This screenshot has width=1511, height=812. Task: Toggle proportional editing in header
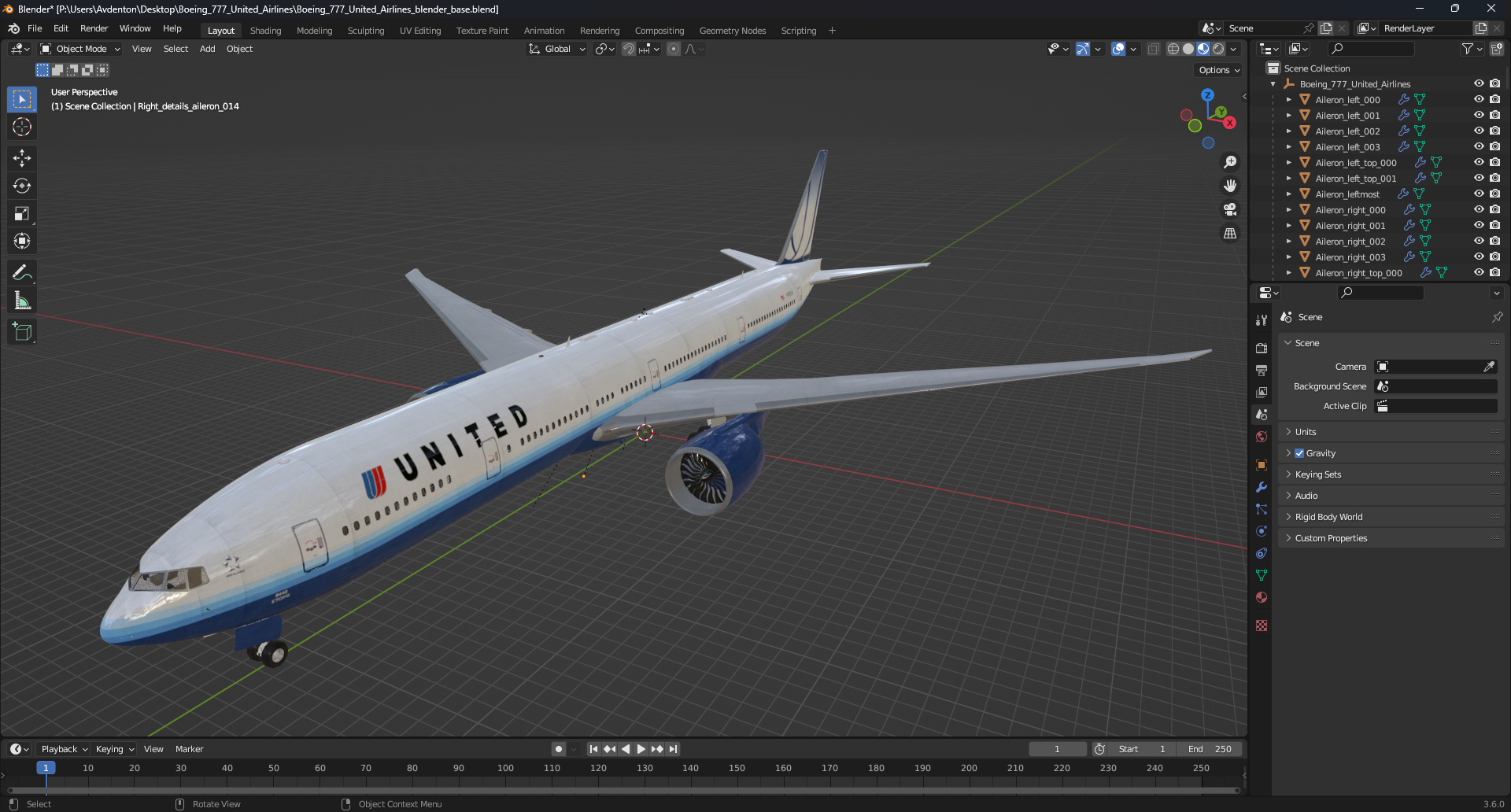674,49
